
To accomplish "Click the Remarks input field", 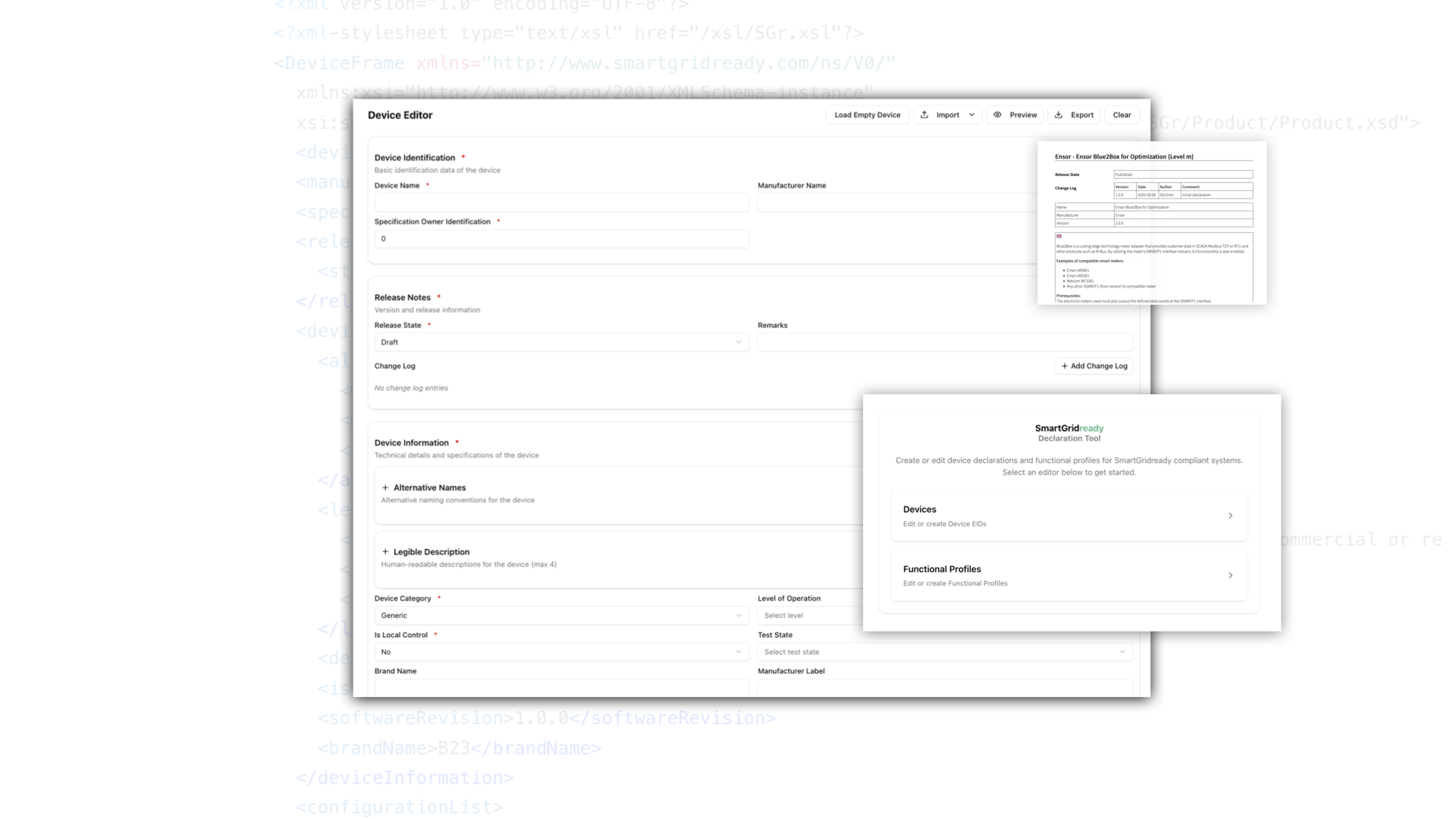I will [x=945, y=342].
